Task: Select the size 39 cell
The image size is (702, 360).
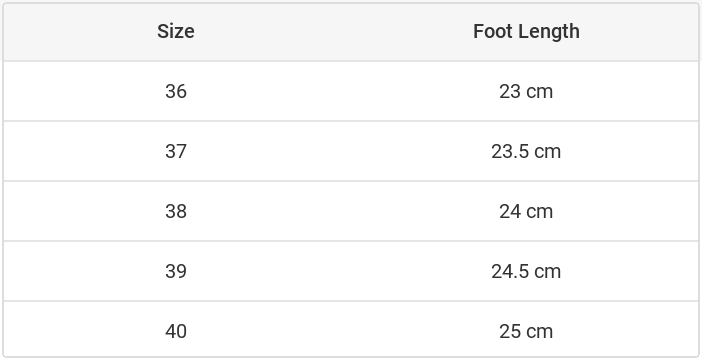Action: (176, 271)
